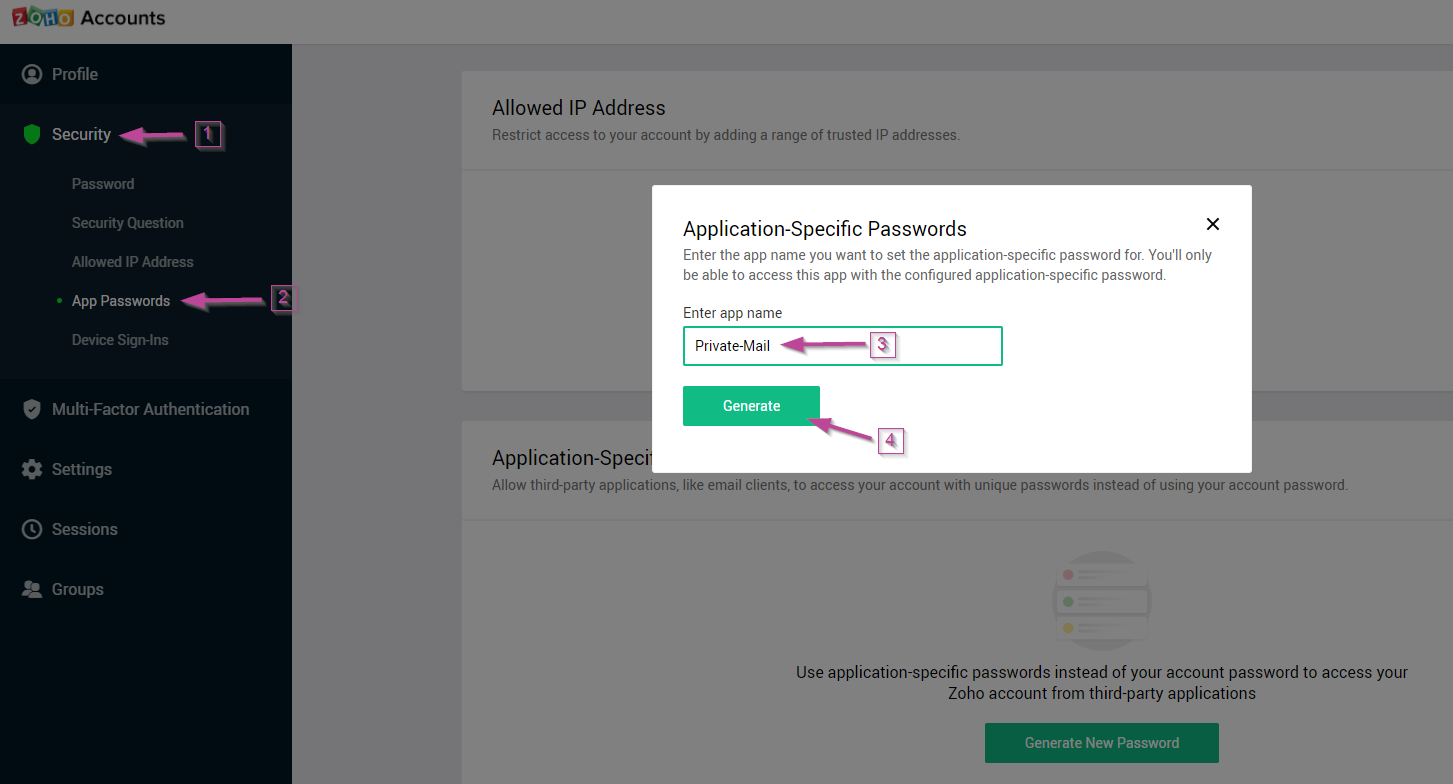Click the Multi-Factor Authentication shield icon
The height and width of the screenshot is (784, 1453).
[32, 409]
